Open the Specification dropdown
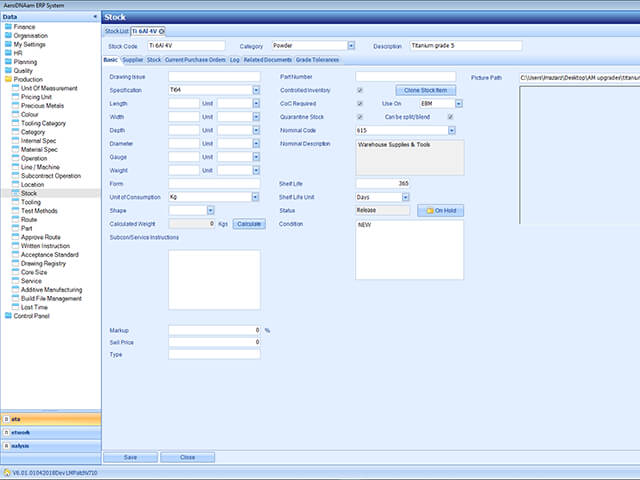640x480 pixels. [x=256, y=90]
